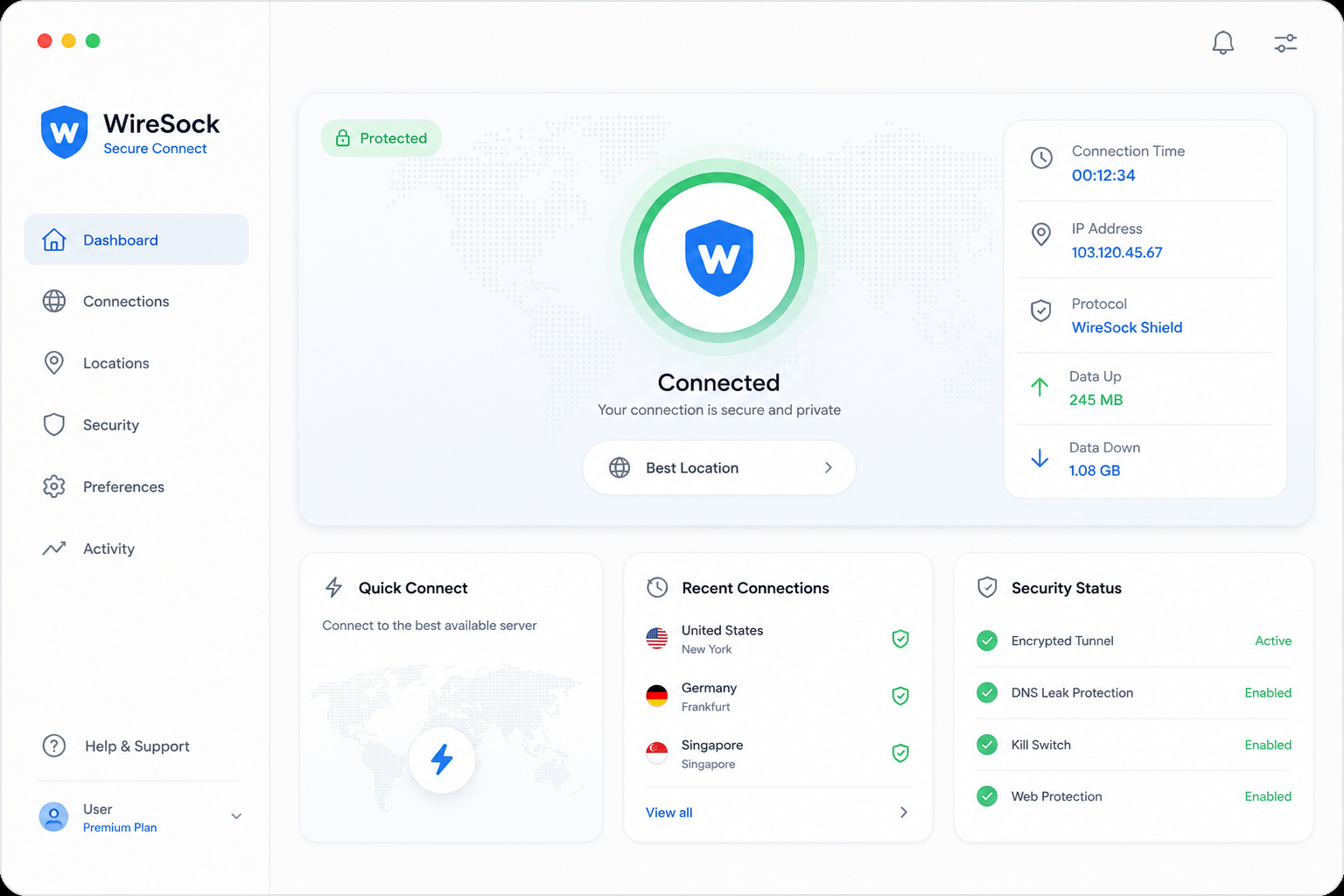Select the Germany Frankfurt connection
Screen dimensions: 1344x896
(x=778, y=696)
